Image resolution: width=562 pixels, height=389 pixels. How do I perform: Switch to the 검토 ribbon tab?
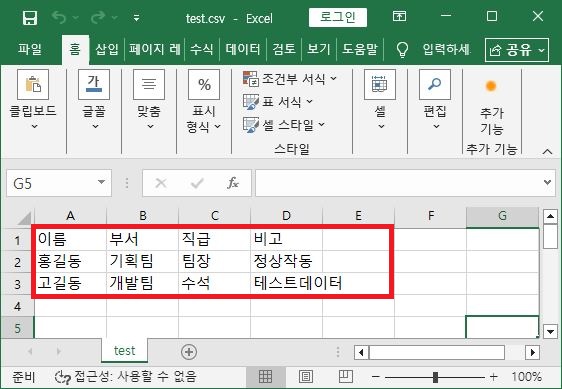click(284, 49)
